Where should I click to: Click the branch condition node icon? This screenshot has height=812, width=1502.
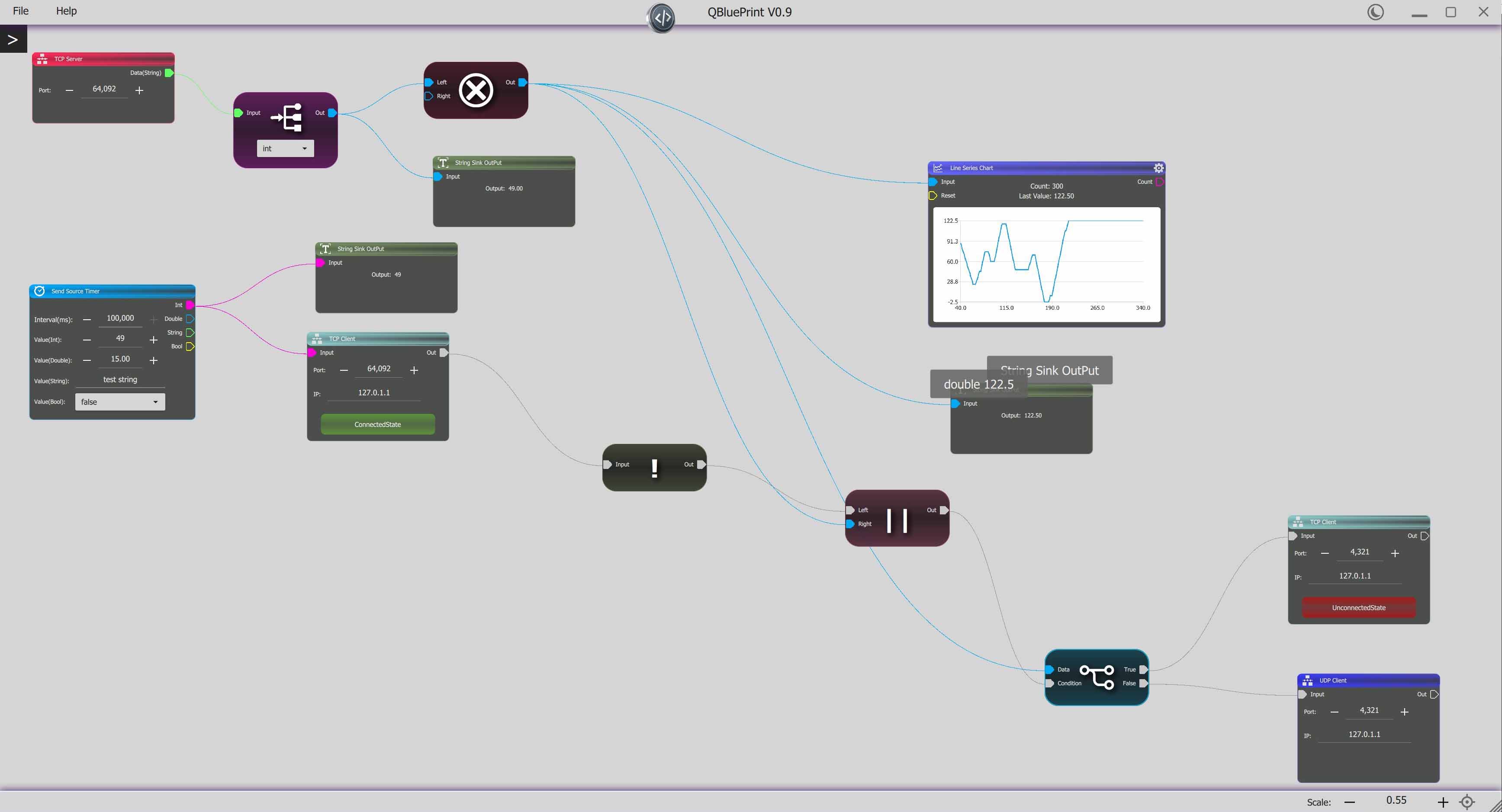pos(1097,677)
